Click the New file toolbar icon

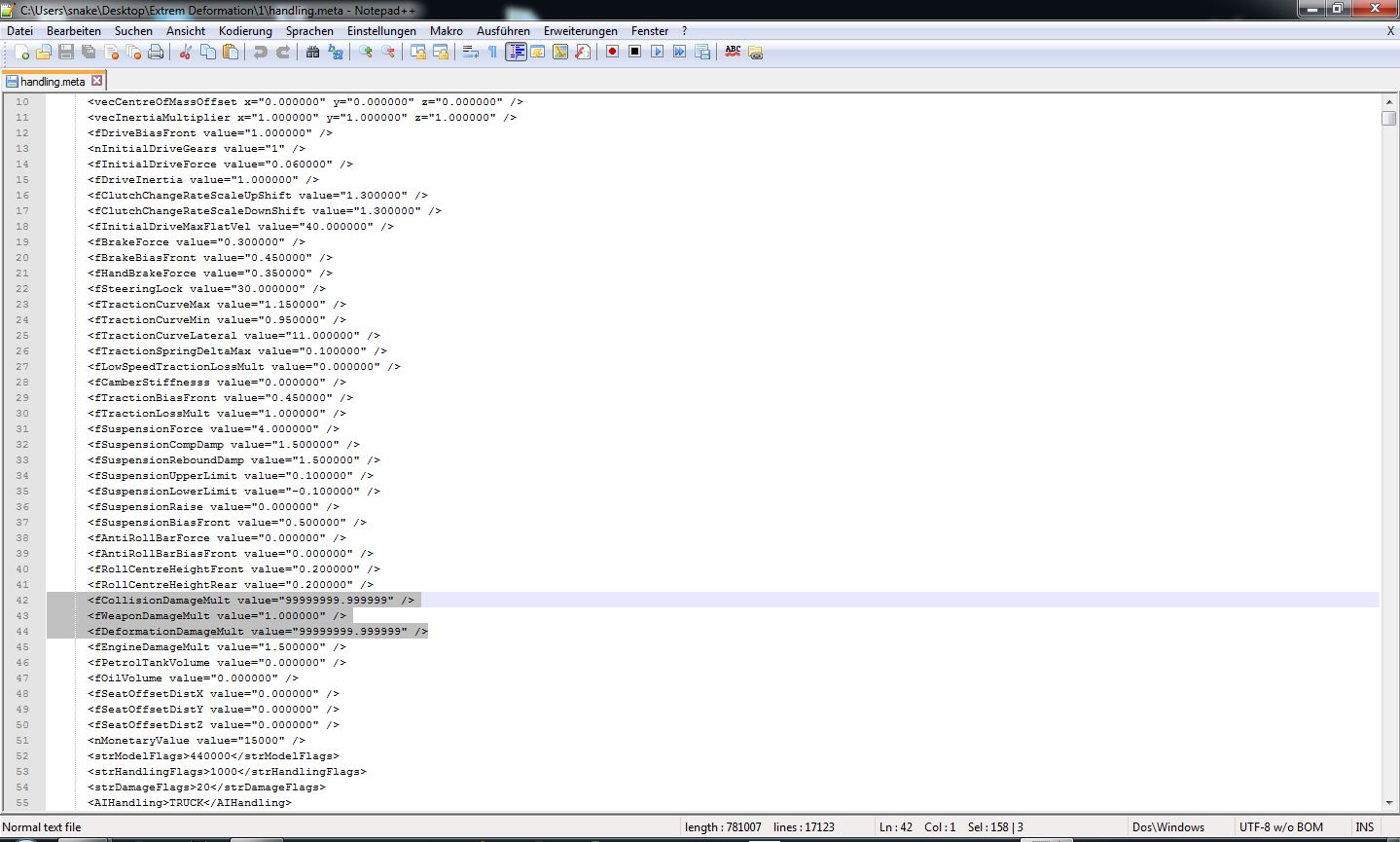(x=21, y=53)
